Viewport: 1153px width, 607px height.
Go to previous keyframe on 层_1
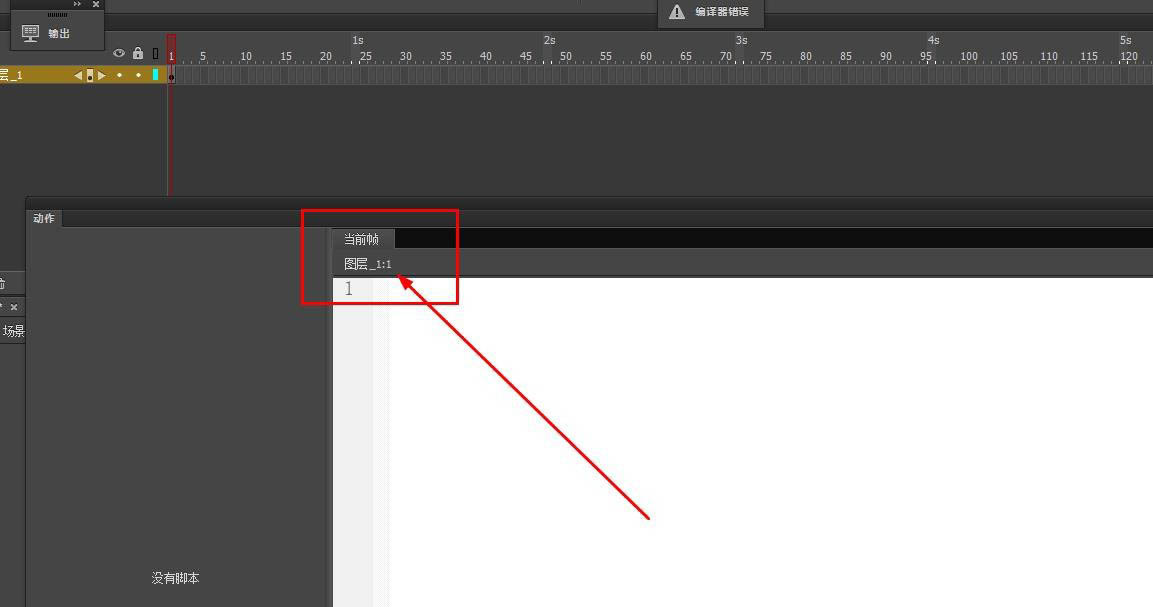tap(78, 75)
